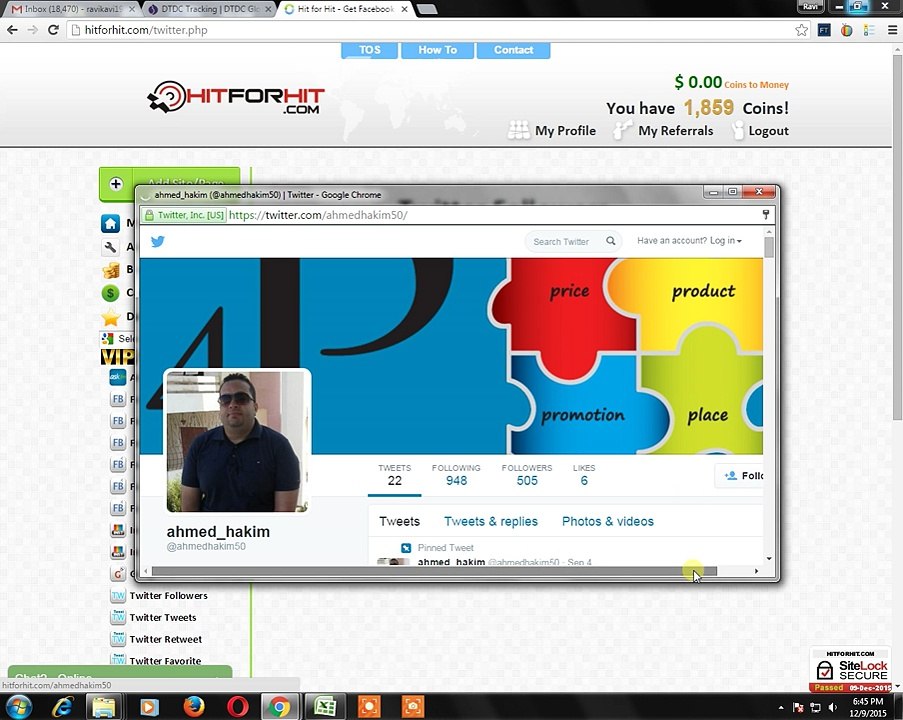This screenshot has width=903, height=720.
Task: Click the main page vertical scrollbar
Action: pyautogui.click(x=897, y=237)
